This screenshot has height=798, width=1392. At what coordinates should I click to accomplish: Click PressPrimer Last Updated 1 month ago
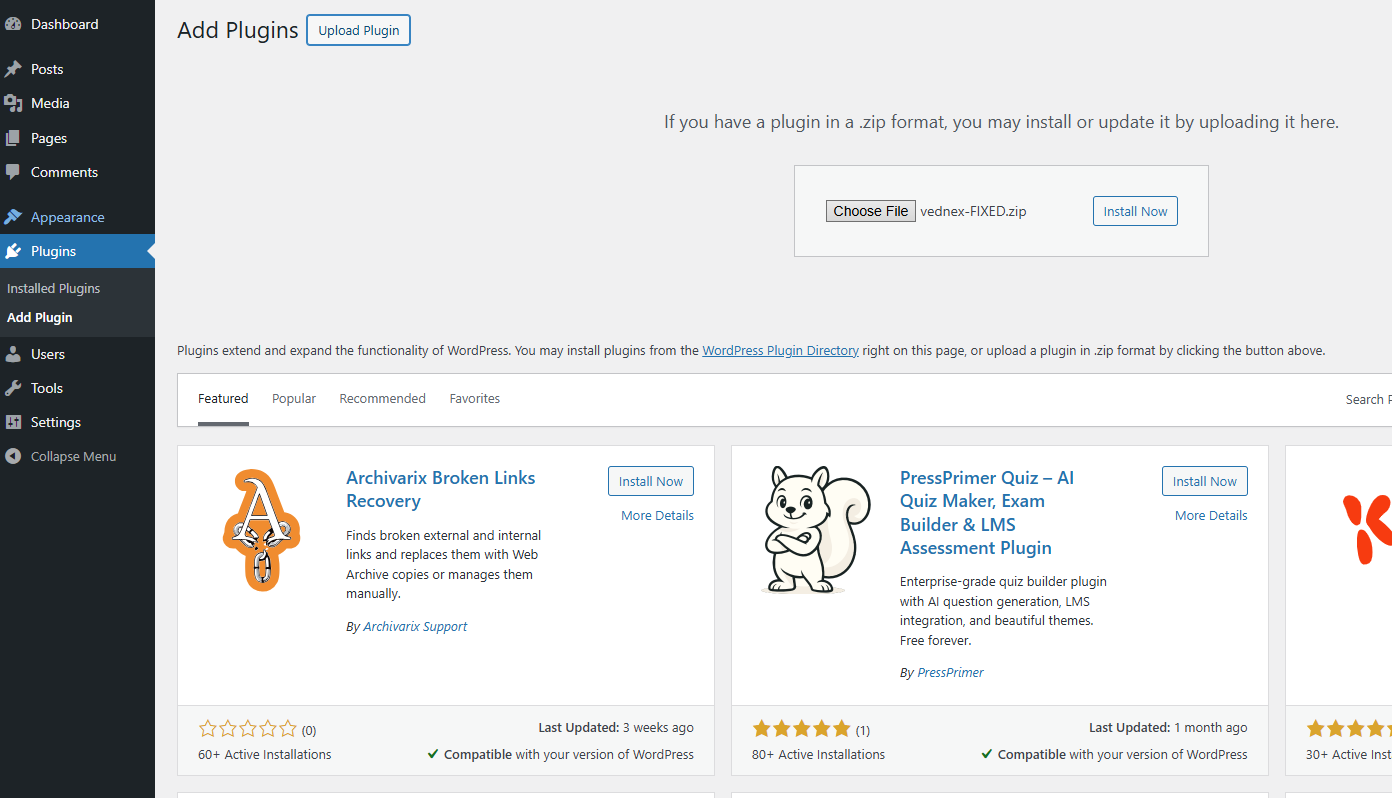[1168, 728]
